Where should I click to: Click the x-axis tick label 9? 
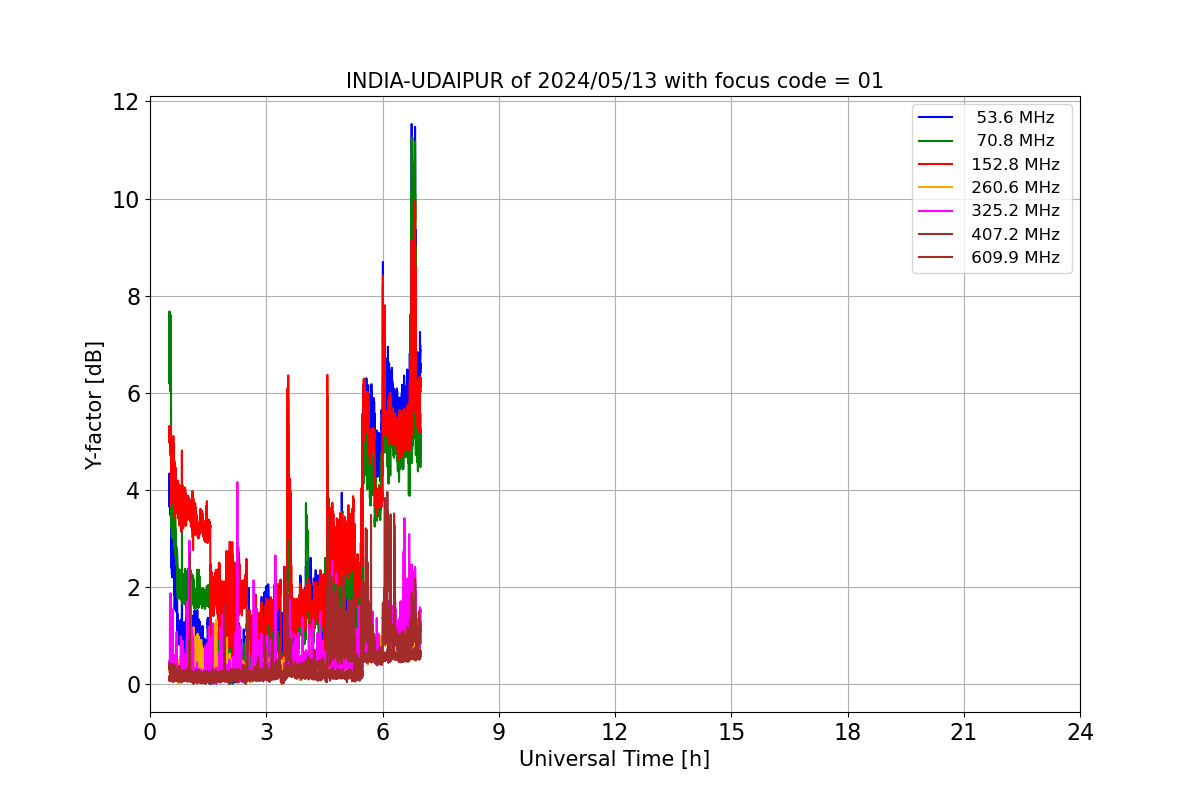click(499, 732)
